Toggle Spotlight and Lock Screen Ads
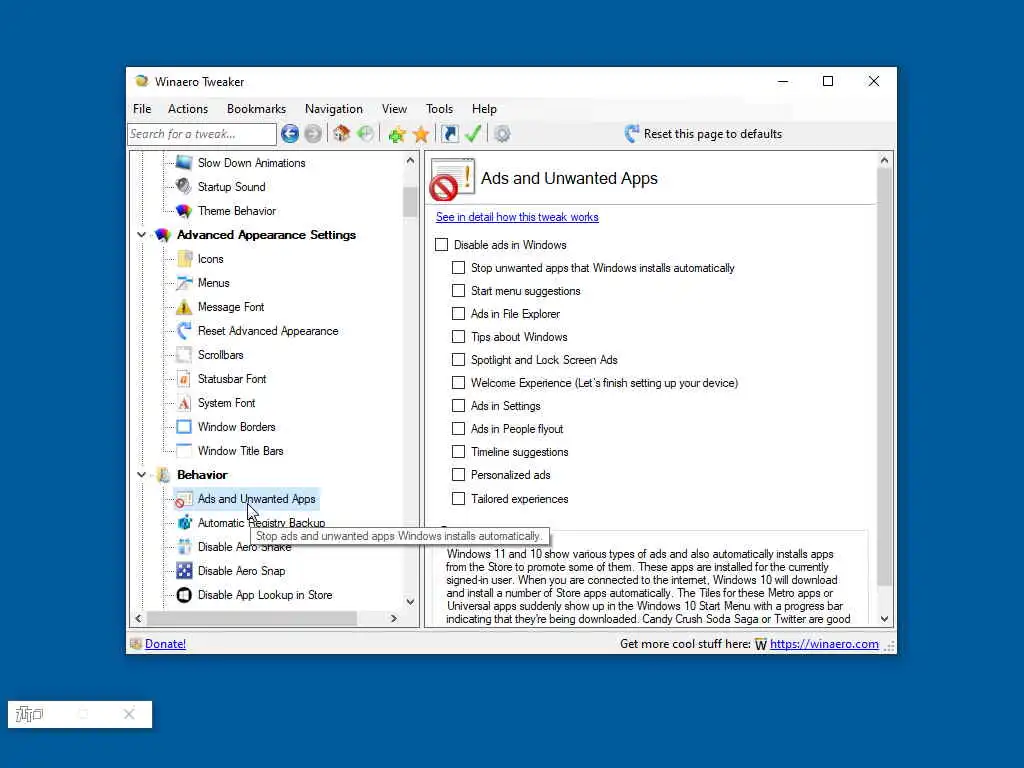The width and height of the screenshot is (1024, 768). (458, 360)
